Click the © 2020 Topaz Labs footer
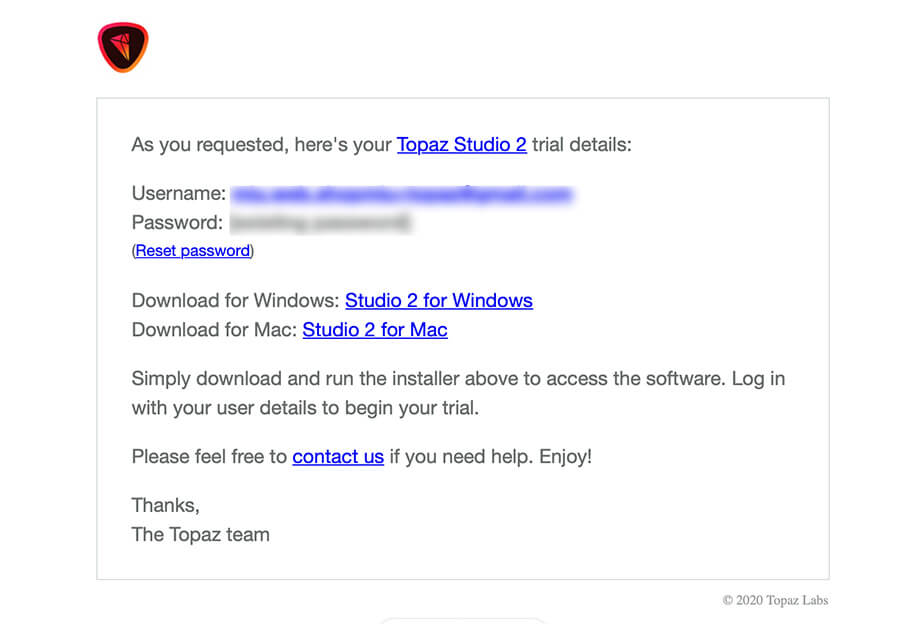The image size is (920, 624). [x=775, y=600]
